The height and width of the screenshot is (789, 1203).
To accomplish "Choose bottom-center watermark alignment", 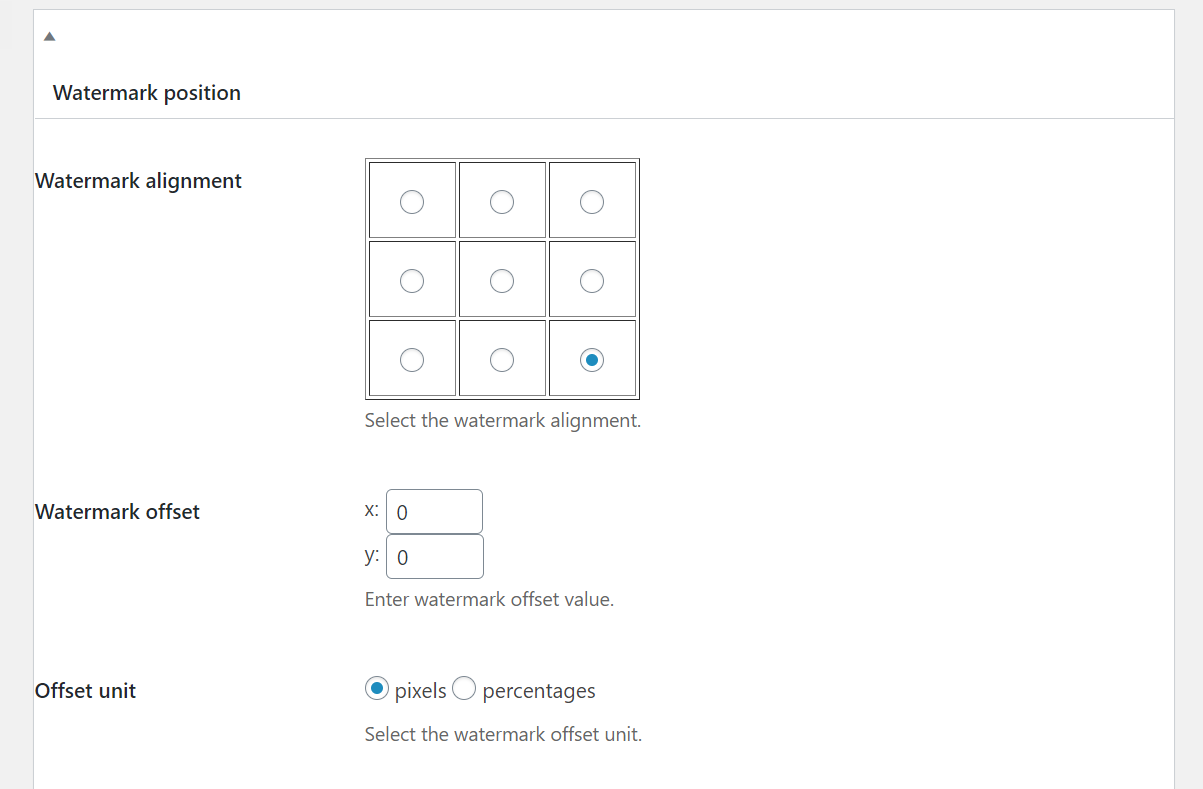I will click(502, 359).
